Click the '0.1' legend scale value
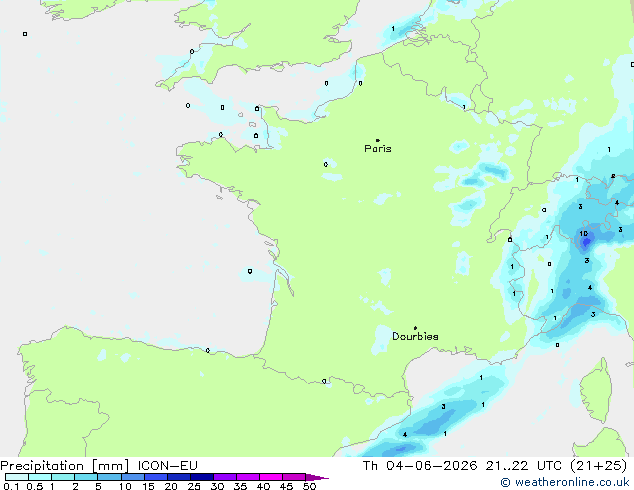The height and width of the screenshot is (490, 634). [x=11, y=486]
